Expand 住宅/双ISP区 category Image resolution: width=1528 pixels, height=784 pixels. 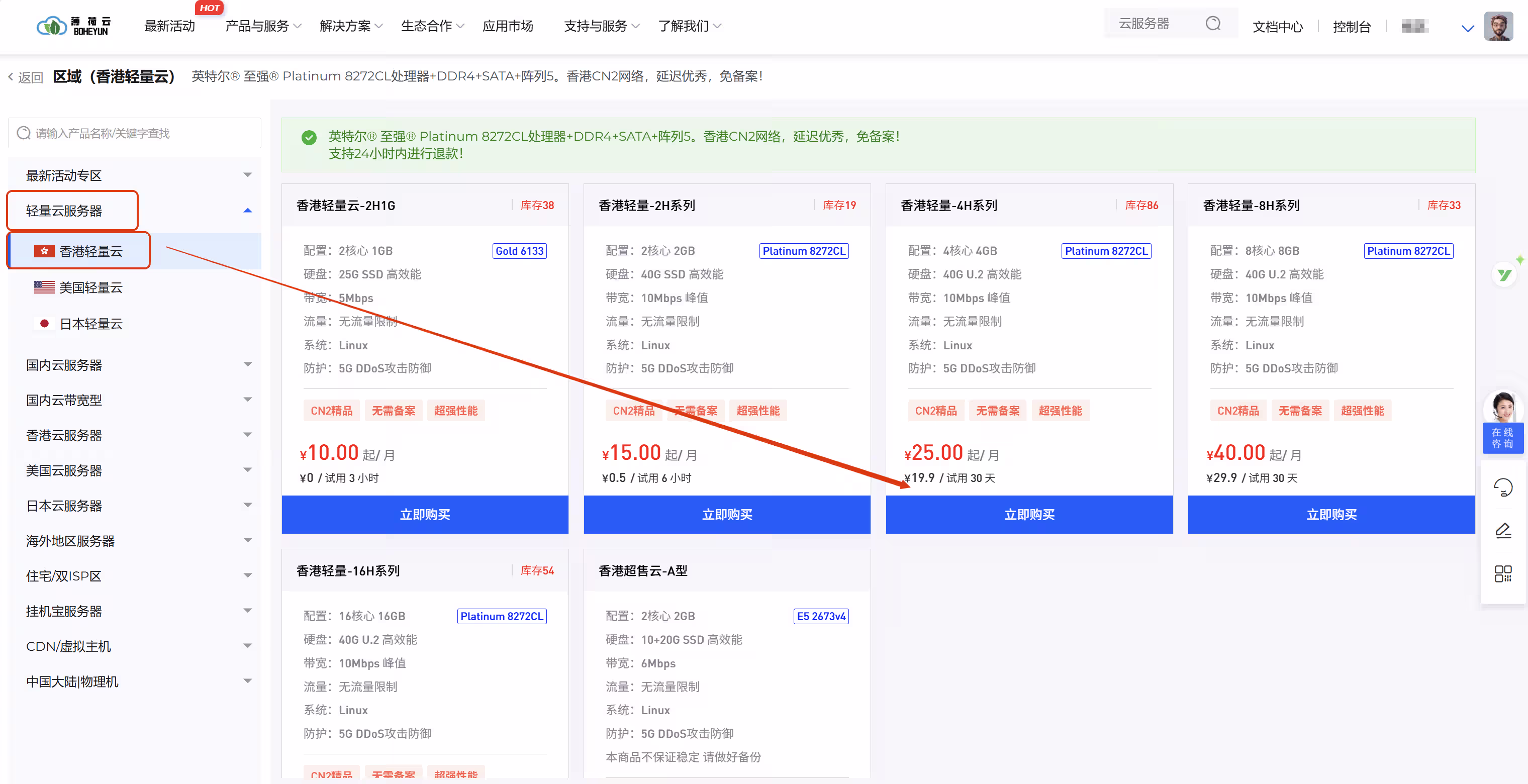point(135,576)
